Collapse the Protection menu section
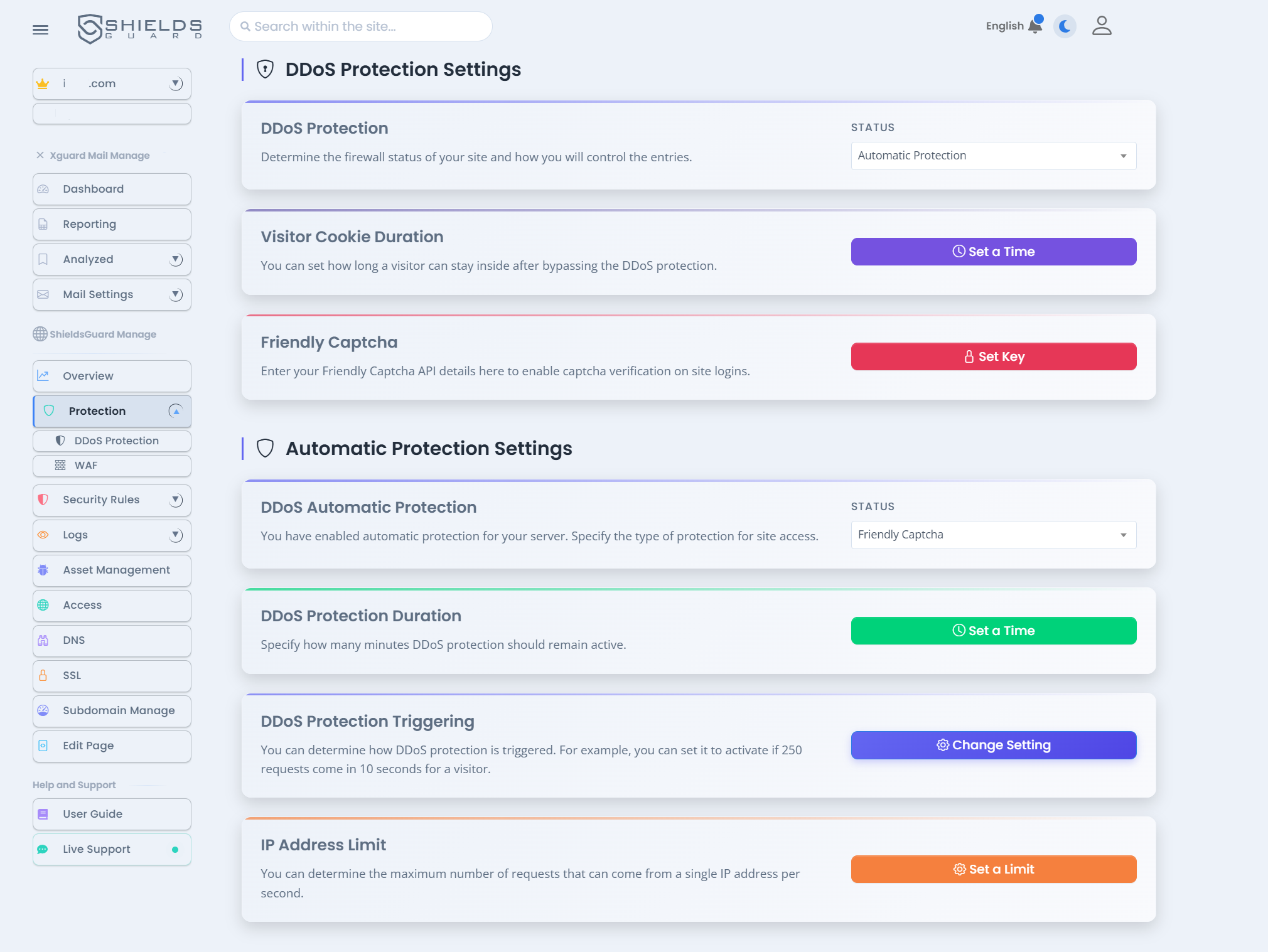 pyautogui.click(x=176, y=411)
